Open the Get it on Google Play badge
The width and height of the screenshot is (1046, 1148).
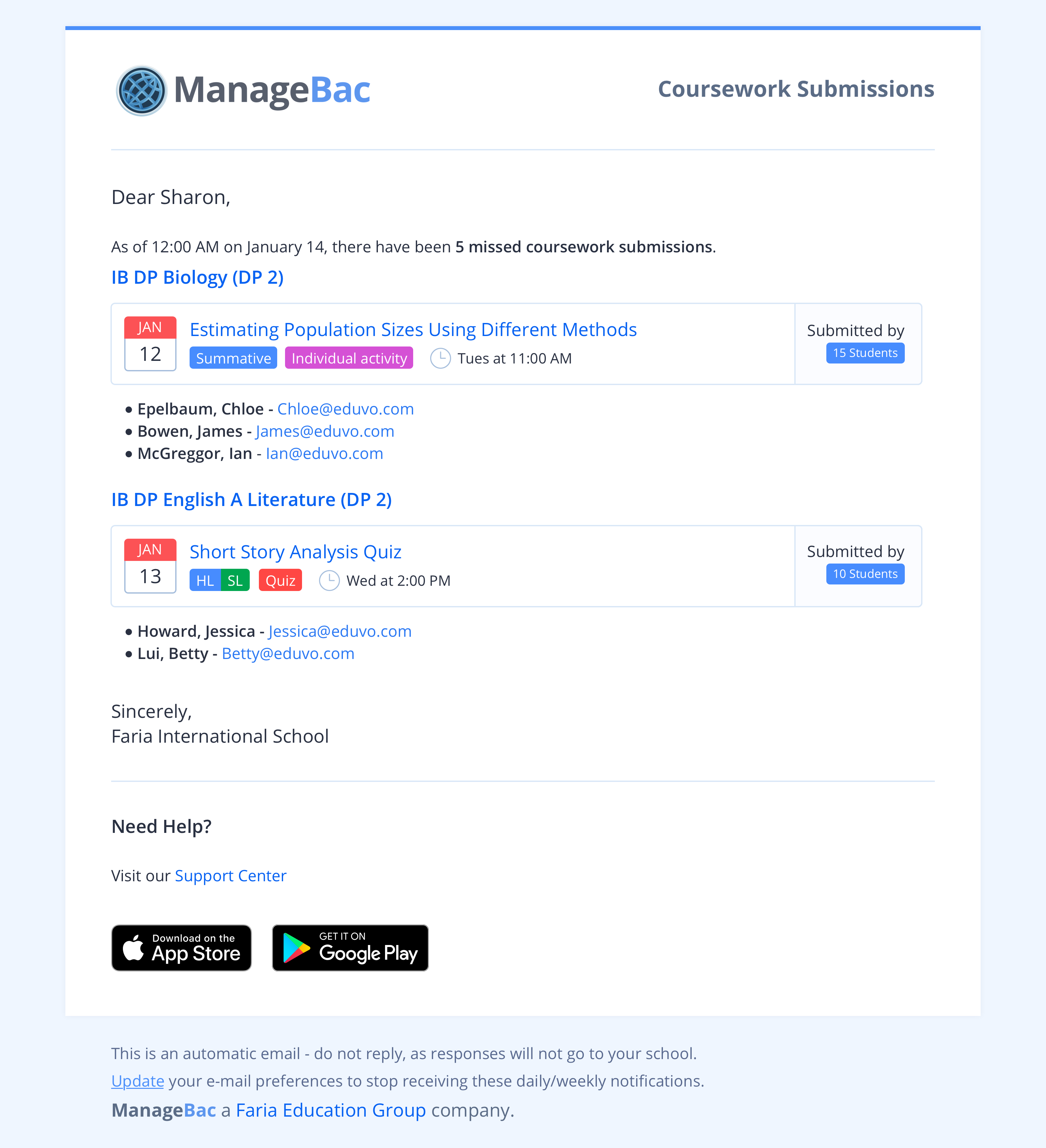[350, 948]
